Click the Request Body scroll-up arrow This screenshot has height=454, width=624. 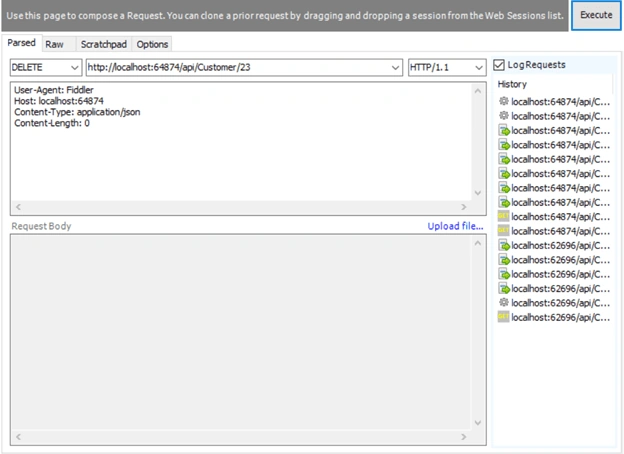pyautogui.click(x=478, y=243)
